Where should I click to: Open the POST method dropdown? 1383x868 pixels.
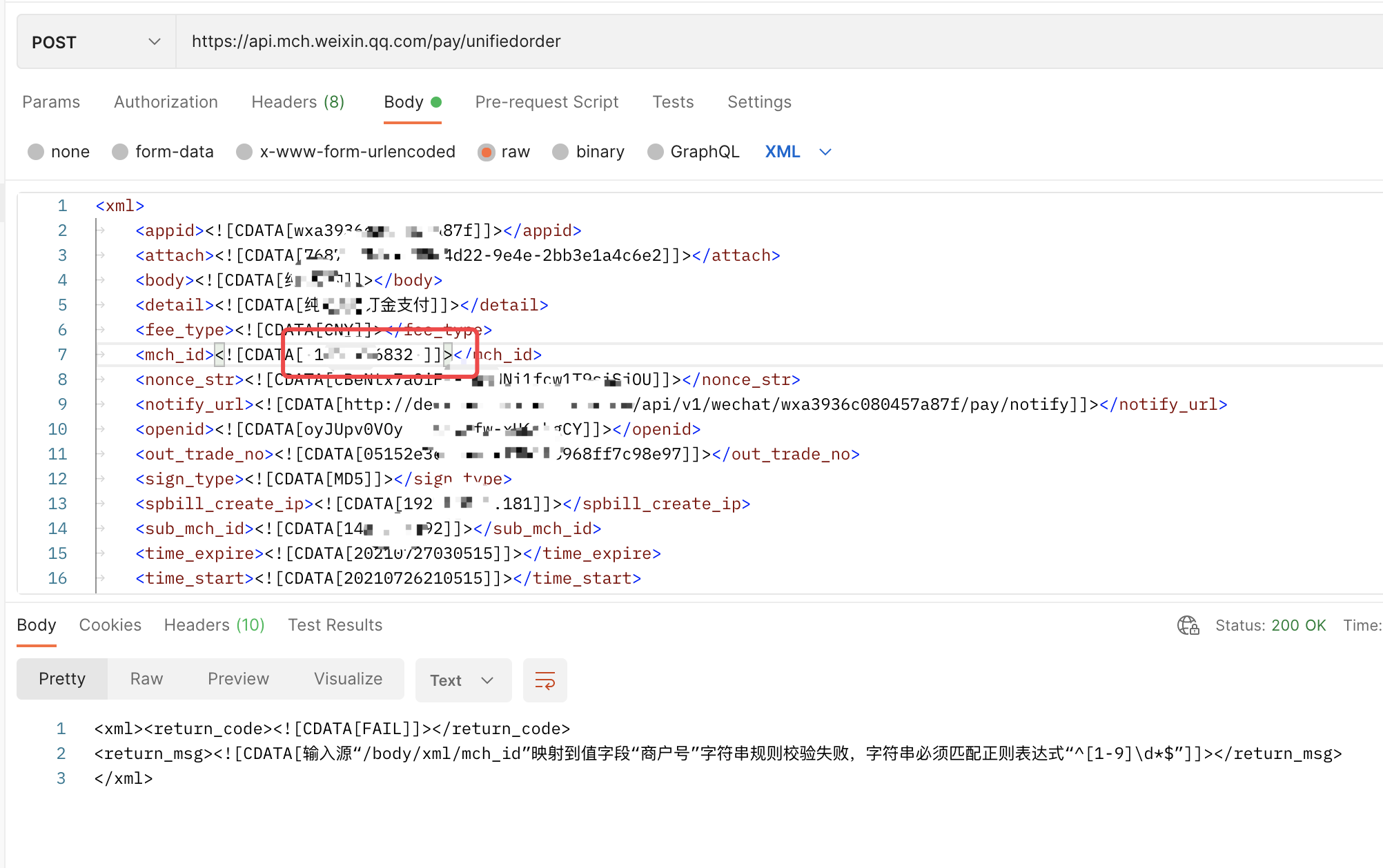pyautogui.click(x=96, y=42)
